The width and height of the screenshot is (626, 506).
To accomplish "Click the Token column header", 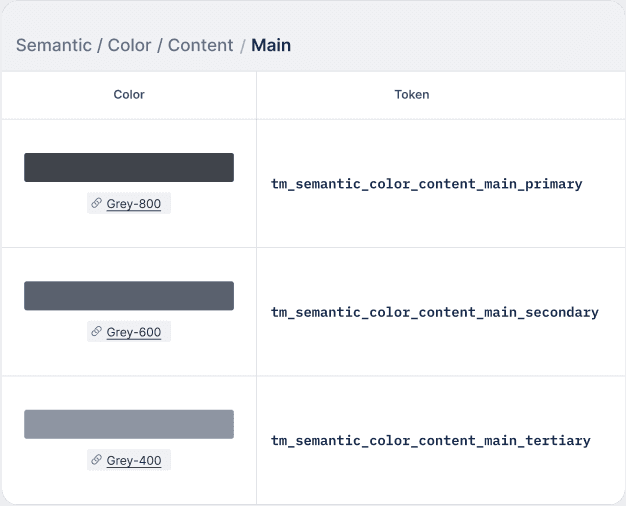I will coord(412,95).
